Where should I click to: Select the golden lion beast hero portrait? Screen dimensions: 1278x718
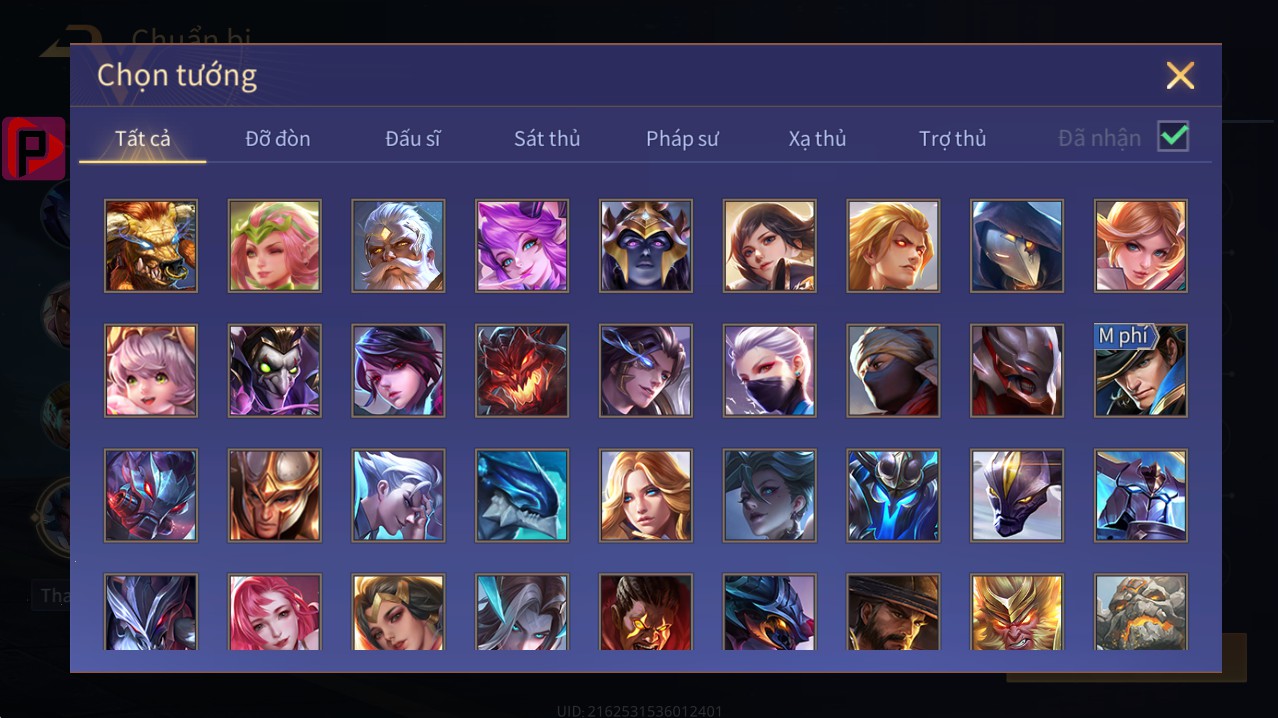point(151,246)
